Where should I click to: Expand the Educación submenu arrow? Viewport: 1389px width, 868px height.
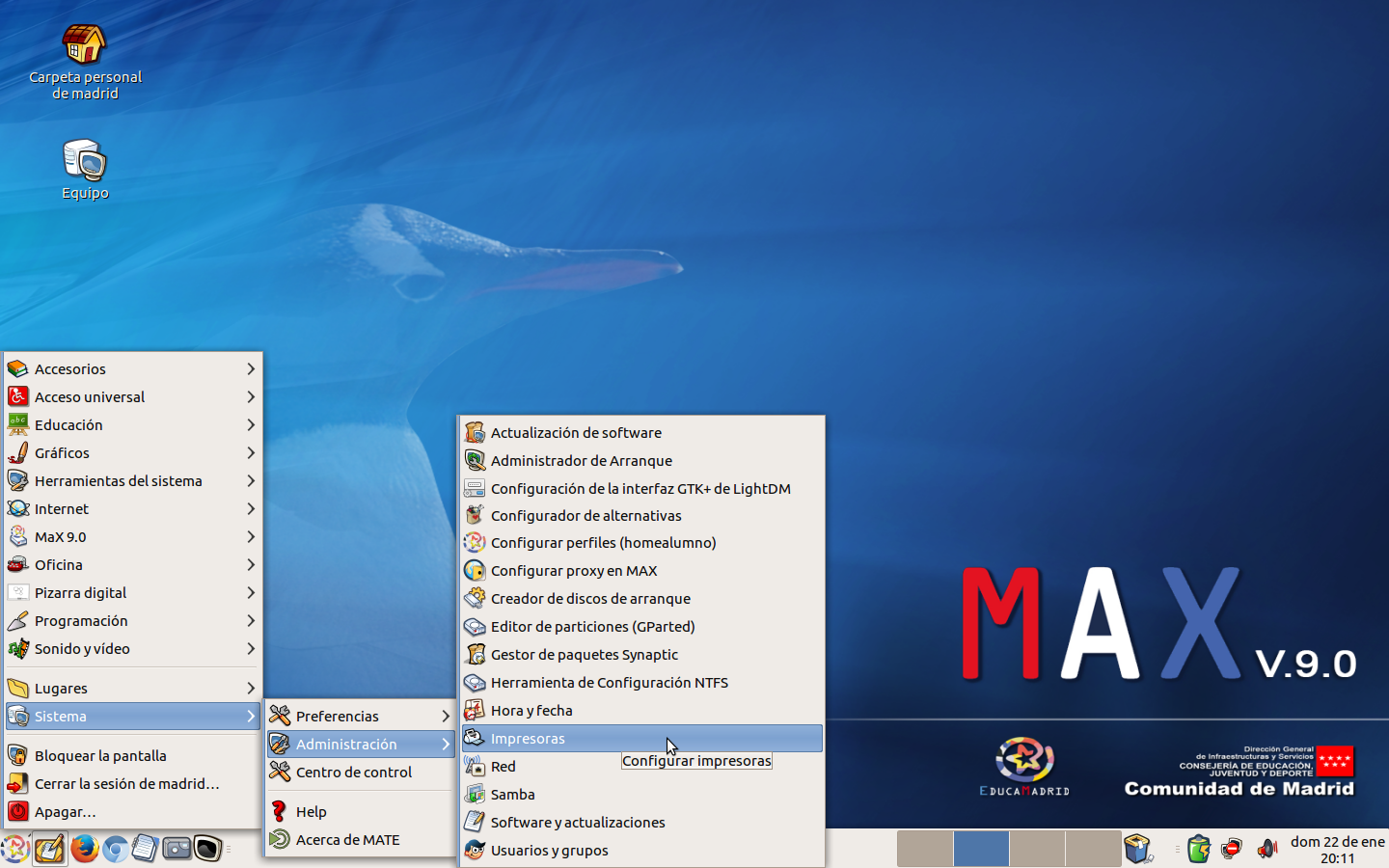coord(251,425)
